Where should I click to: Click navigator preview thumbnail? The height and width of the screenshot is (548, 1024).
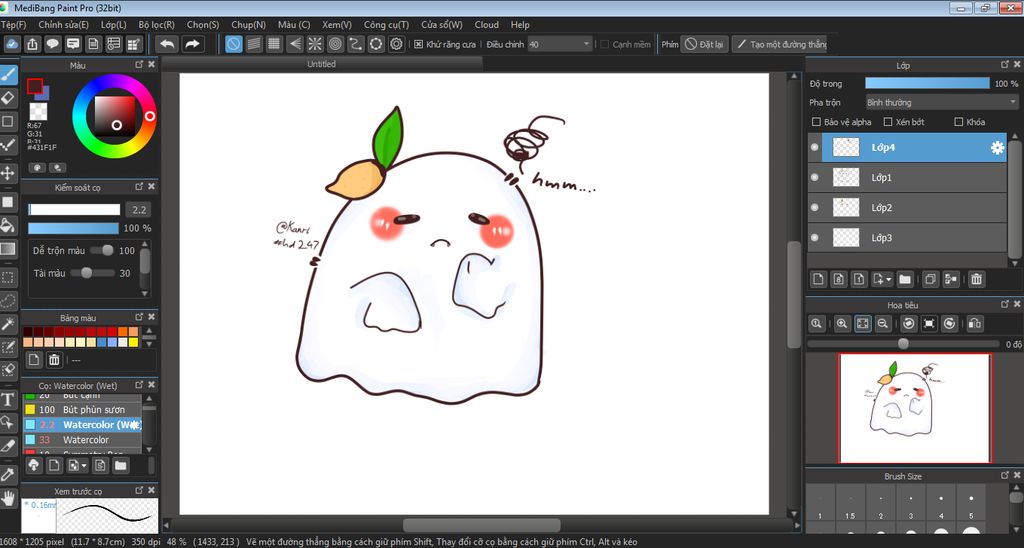(915, 408)
